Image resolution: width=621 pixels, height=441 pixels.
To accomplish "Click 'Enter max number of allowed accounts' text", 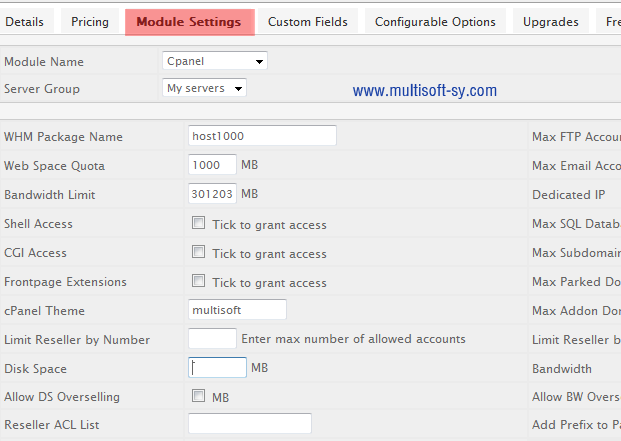I will point(353,339).
